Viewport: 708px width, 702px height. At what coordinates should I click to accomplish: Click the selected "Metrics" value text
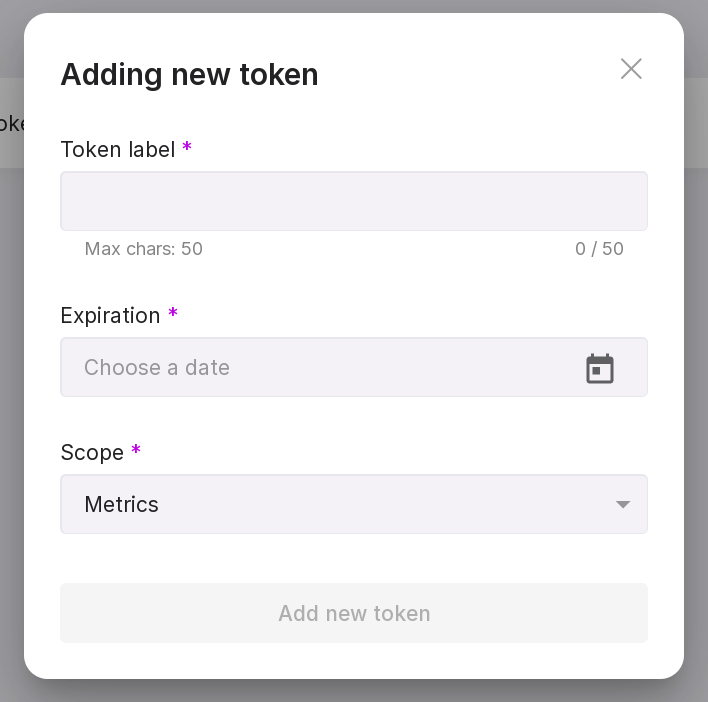pyautogui.click(x=122, y=505)
